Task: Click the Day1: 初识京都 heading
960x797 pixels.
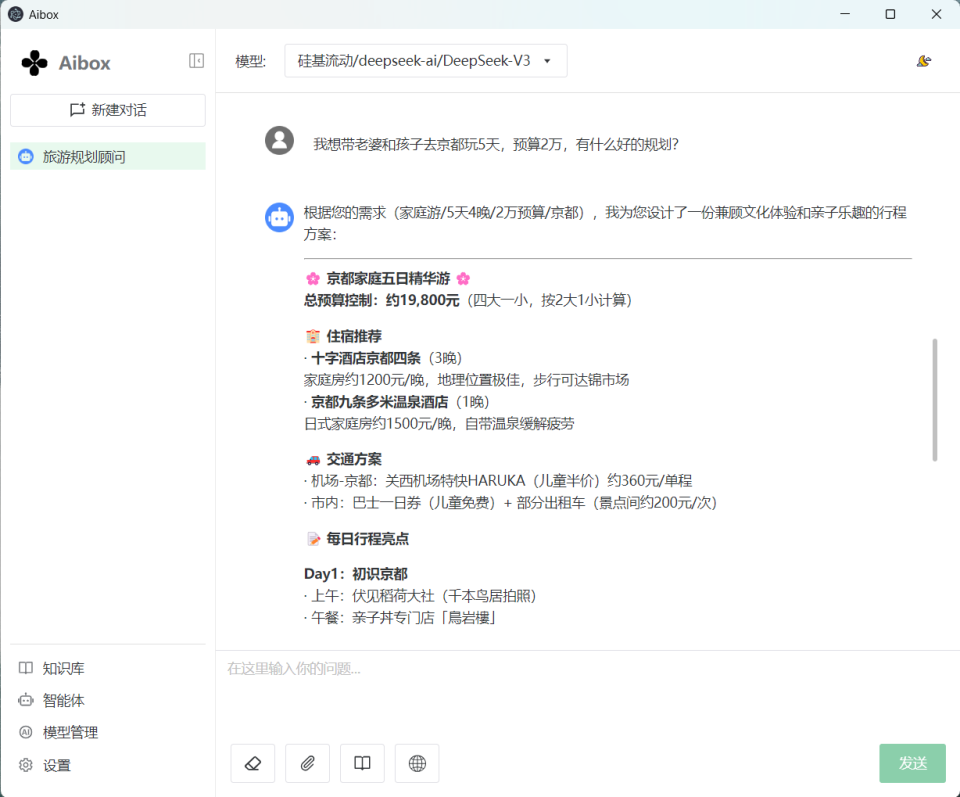Action: click(356, 574)
